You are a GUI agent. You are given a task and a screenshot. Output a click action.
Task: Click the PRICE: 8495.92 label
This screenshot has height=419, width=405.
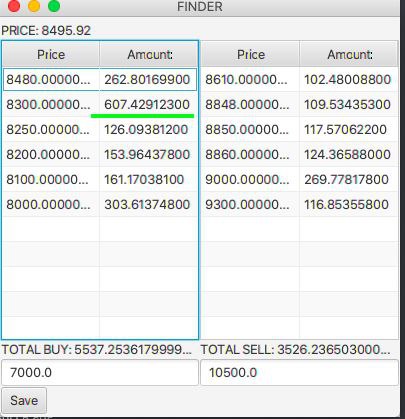(46, 31)
